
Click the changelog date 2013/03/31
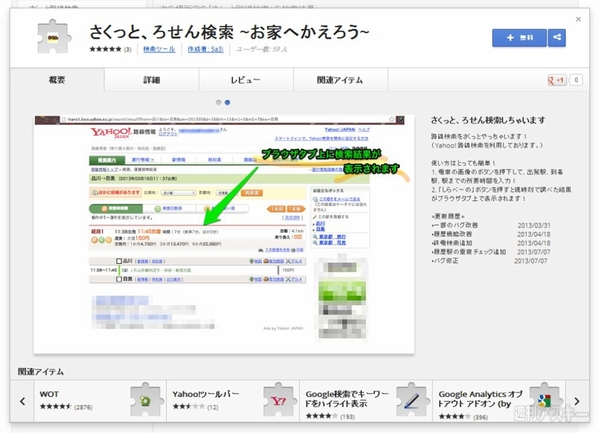(x=534, y=225)
